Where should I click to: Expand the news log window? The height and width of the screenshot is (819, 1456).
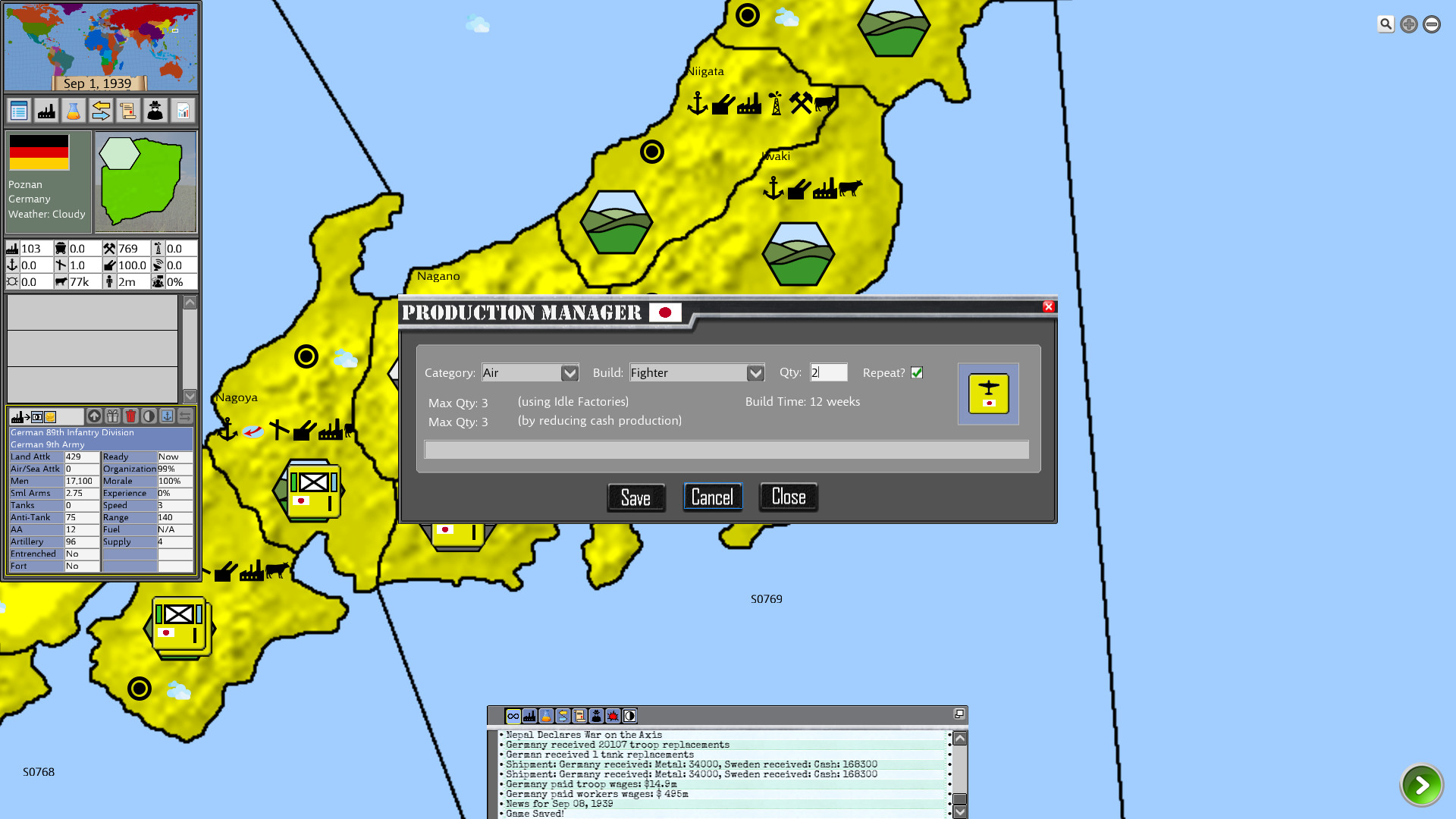[959, 714]
